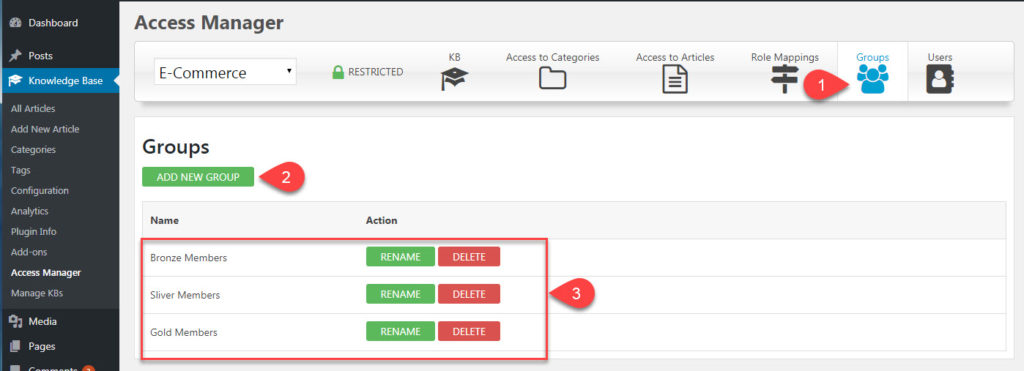Click the Access to Articles document icon
The width and height of the screenshot is (1024, 371).
point(675,80)
